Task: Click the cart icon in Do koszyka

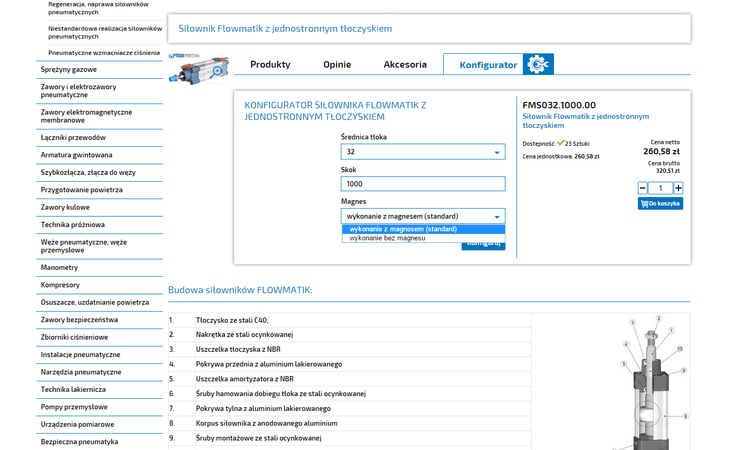Action: pyautogui.click(x=644, y=204)
